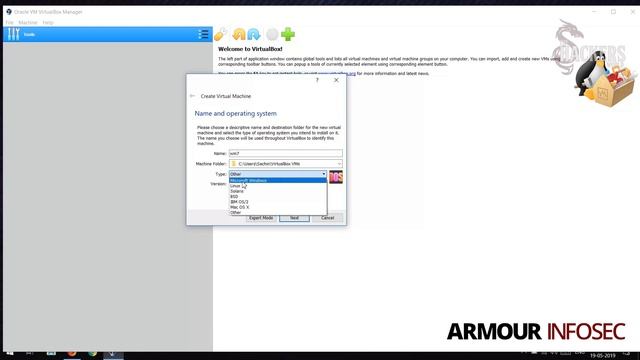Click the Windows Start button on taskbar

tap(10, 353)
